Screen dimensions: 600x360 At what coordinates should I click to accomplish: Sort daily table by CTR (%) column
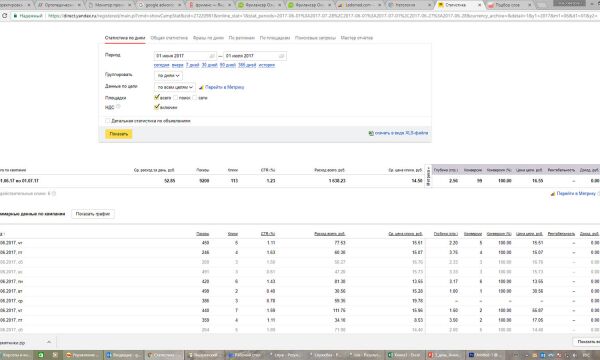[x=268, y=234]
